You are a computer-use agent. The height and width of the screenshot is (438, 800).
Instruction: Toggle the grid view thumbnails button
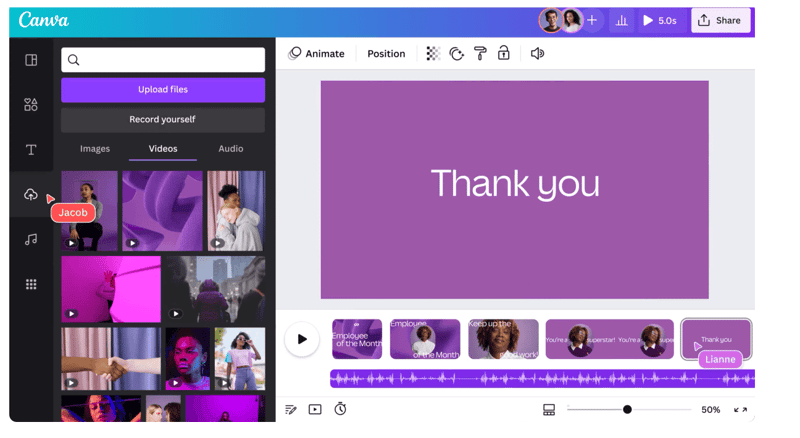pos(549,409)
